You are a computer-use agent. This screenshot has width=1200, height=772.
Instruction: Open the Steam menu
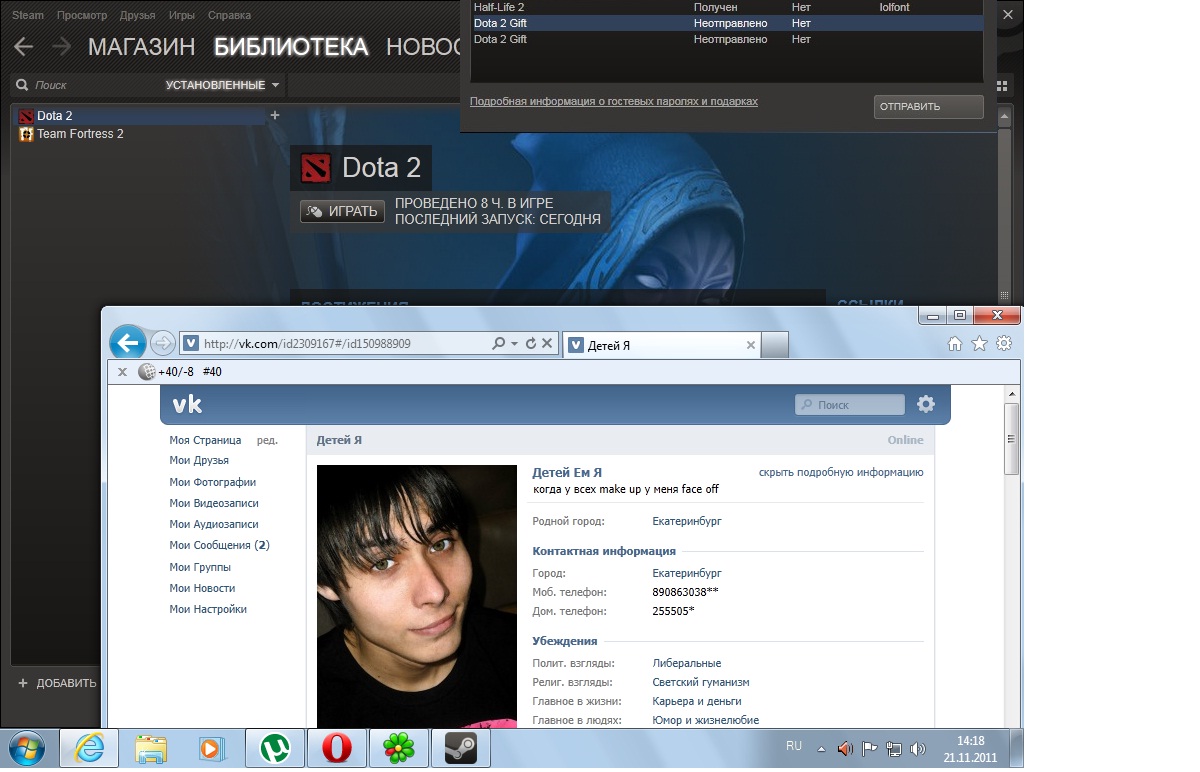click(x=28, y=16)
